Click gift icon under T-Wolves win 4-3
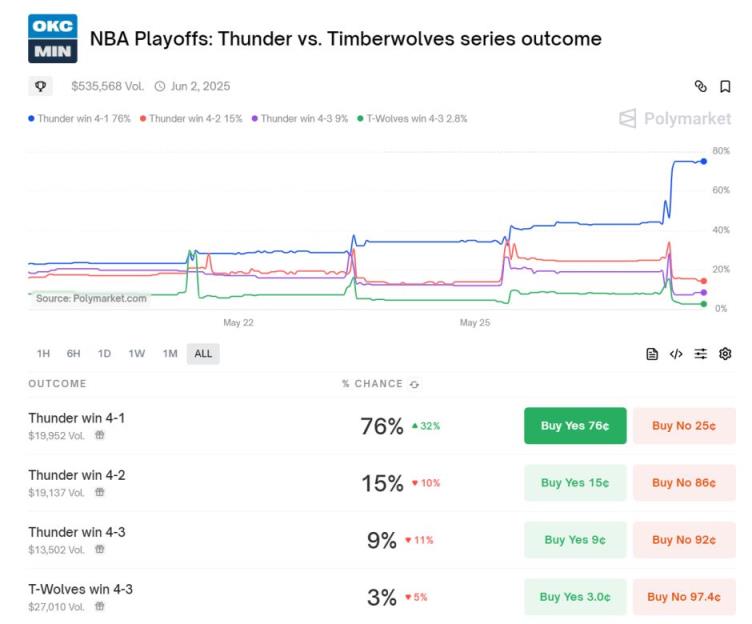Screen dimensions: 752x624 pos(99,606)
